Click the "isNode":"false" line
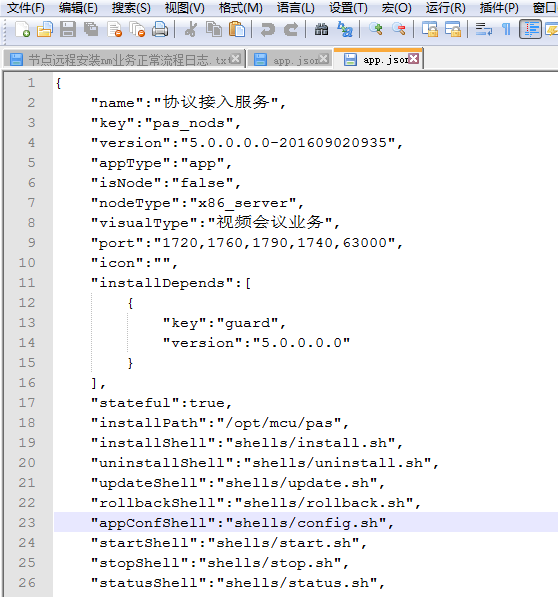The image size is (558, 597). (x=166, y=183)
